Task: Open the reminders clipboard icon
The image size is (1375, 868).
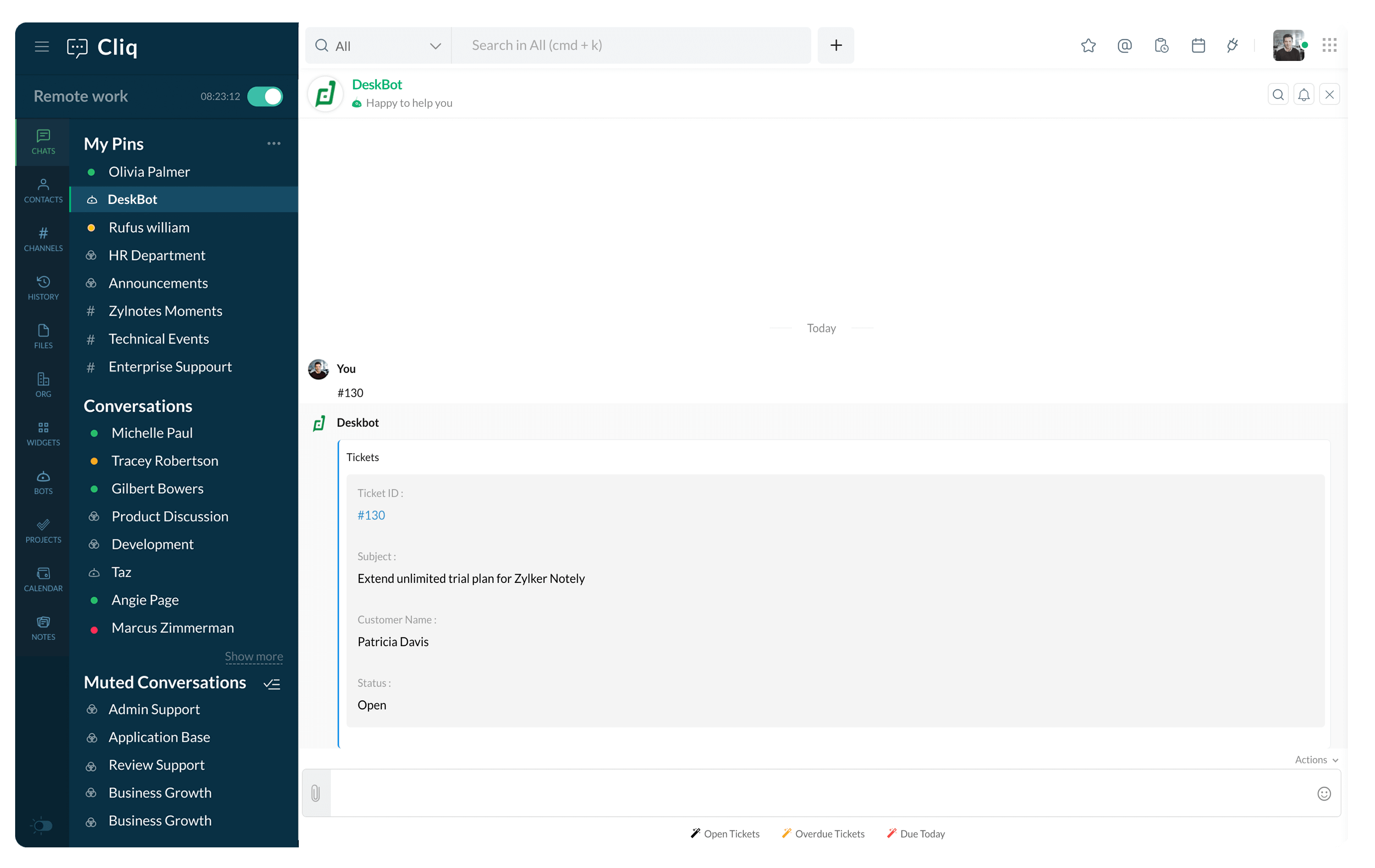Action: click(1161, 46)
